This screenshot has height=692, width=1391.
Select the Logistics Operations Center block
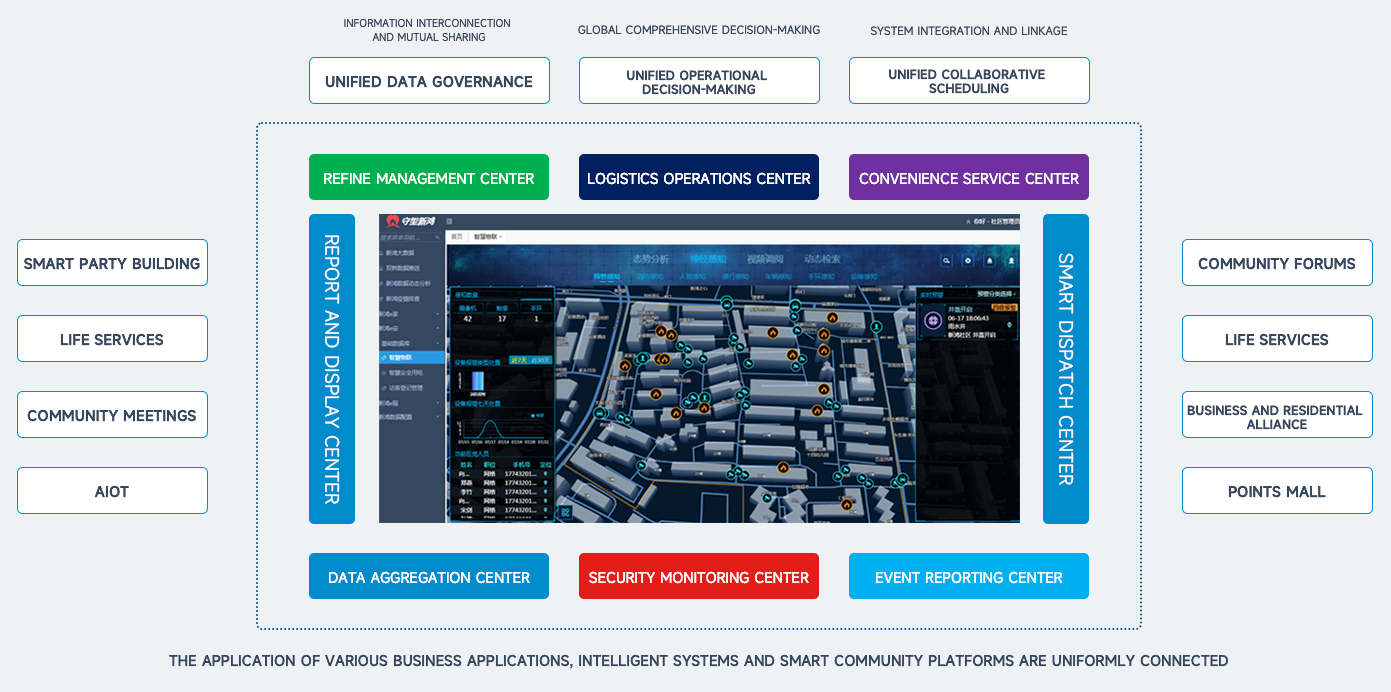pyautogui.click(x=698, y=178)
